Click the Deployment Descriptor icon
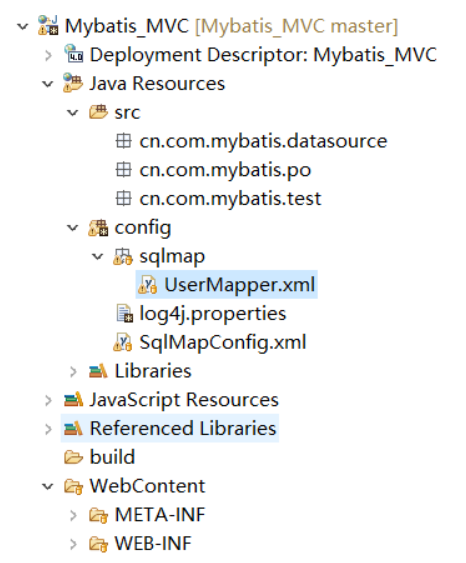The width and height of the screenshot is (466, 563). (x=73, y=54)
